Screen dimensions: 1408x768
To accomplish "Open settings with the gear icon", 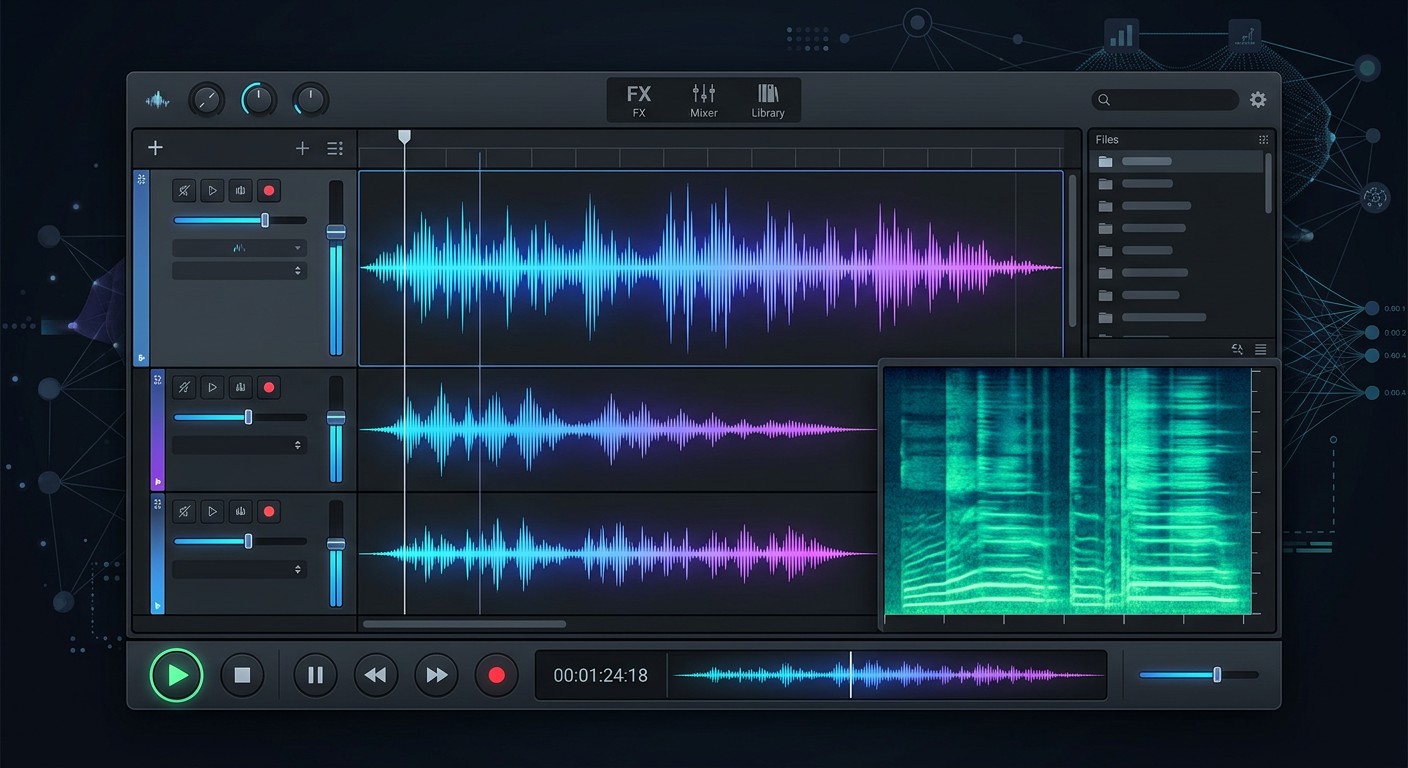I will (1258, 100).
